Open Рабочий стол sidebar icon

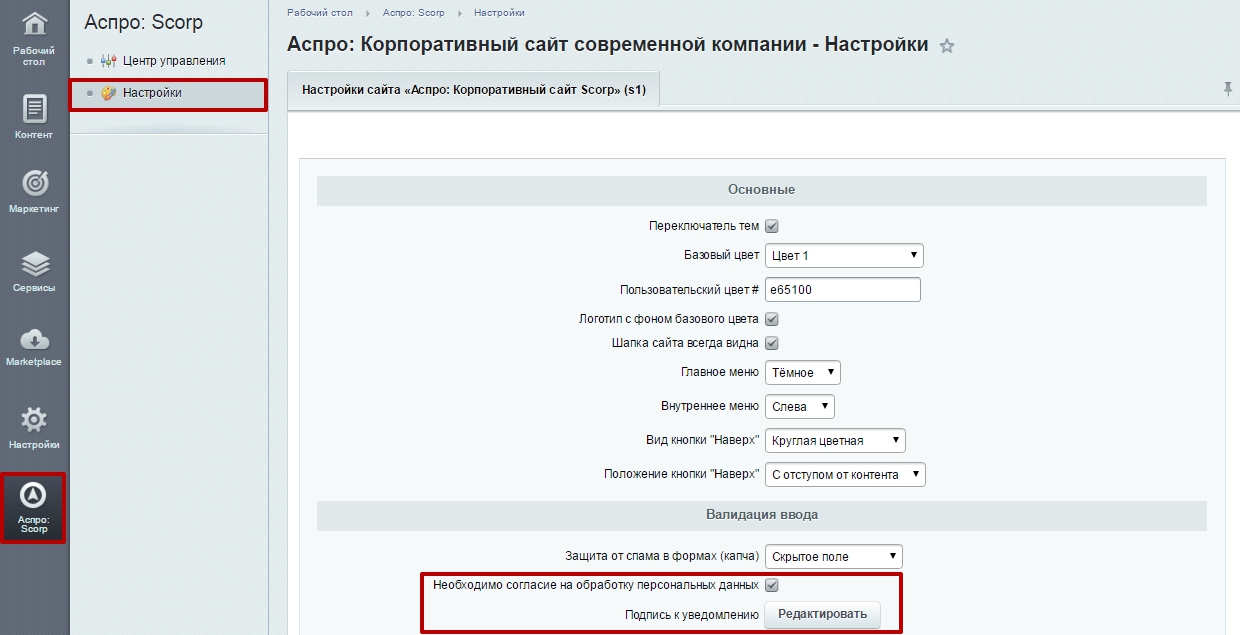tap(34, 24)
